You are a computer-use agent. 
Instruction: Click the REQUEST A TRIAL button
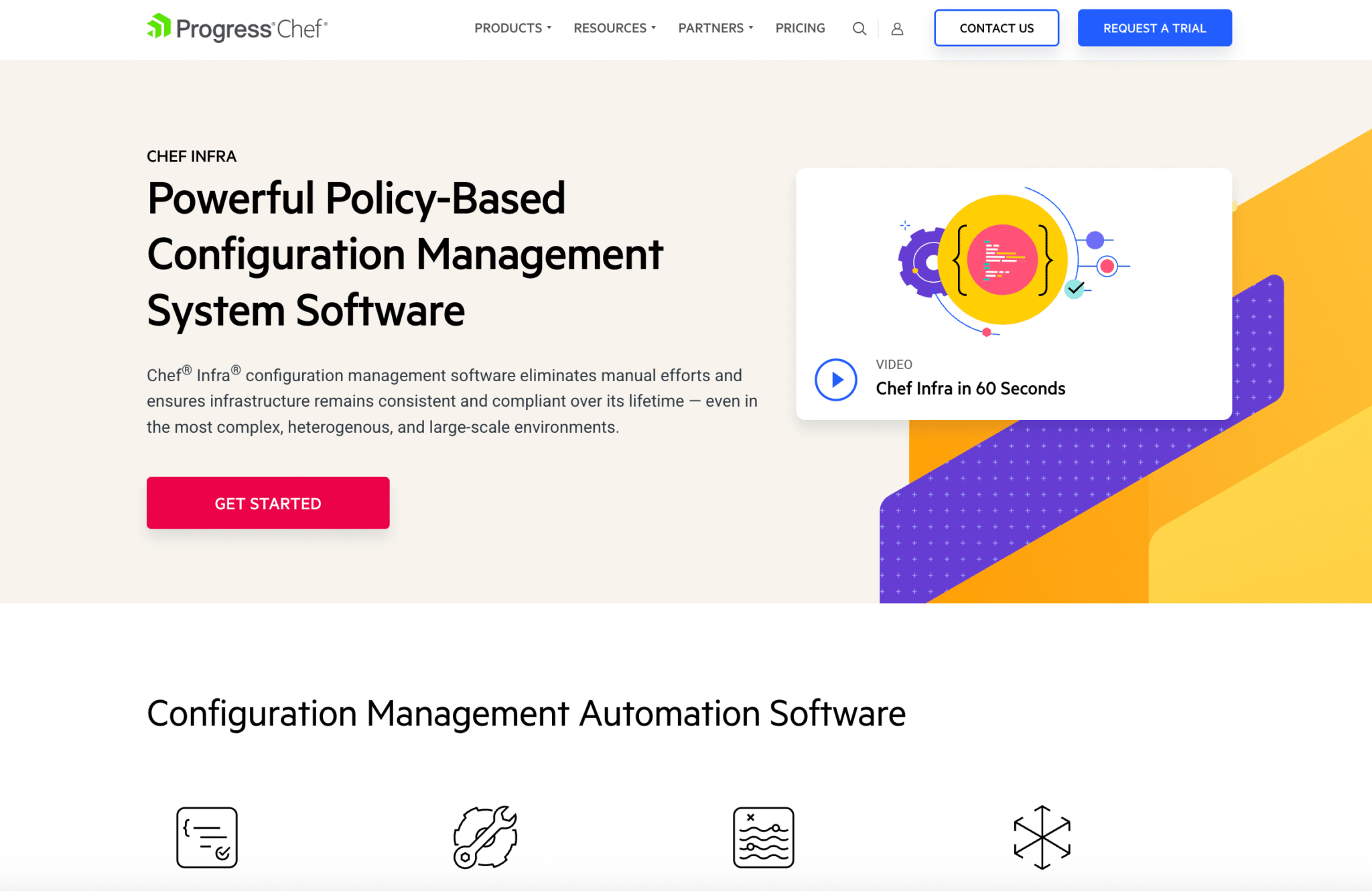(x=1154, y=27)
